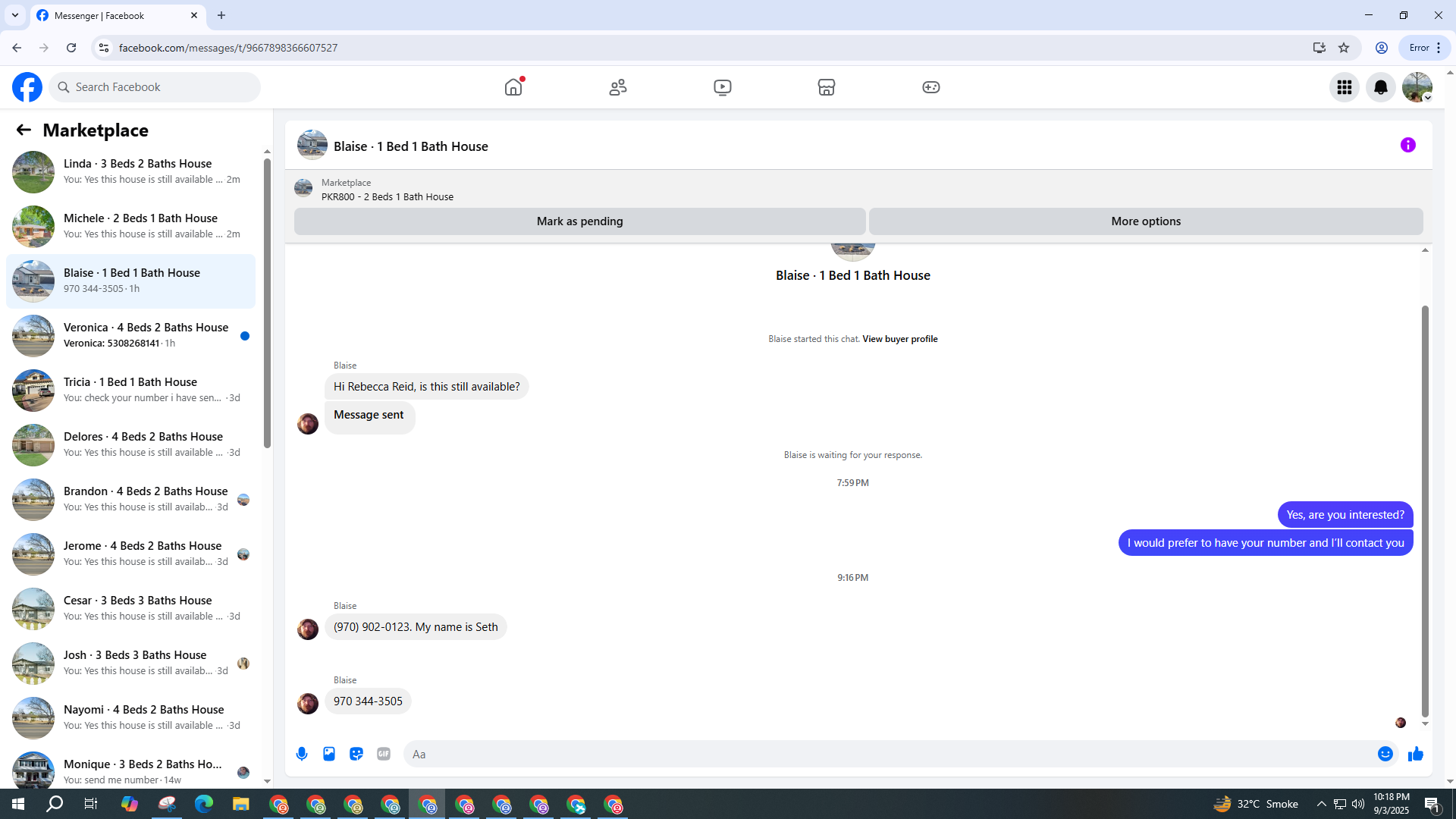Screen dimensions: 1456x819
Task: Open Josh 3 Beds 3 Baths House chat
Action: [x=130, y=664]
